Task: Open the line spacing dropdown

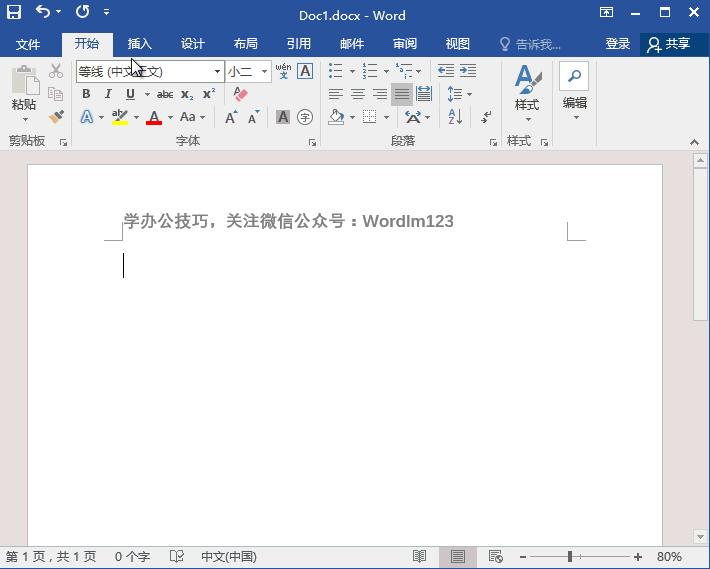Action: (x=459, y=94)
